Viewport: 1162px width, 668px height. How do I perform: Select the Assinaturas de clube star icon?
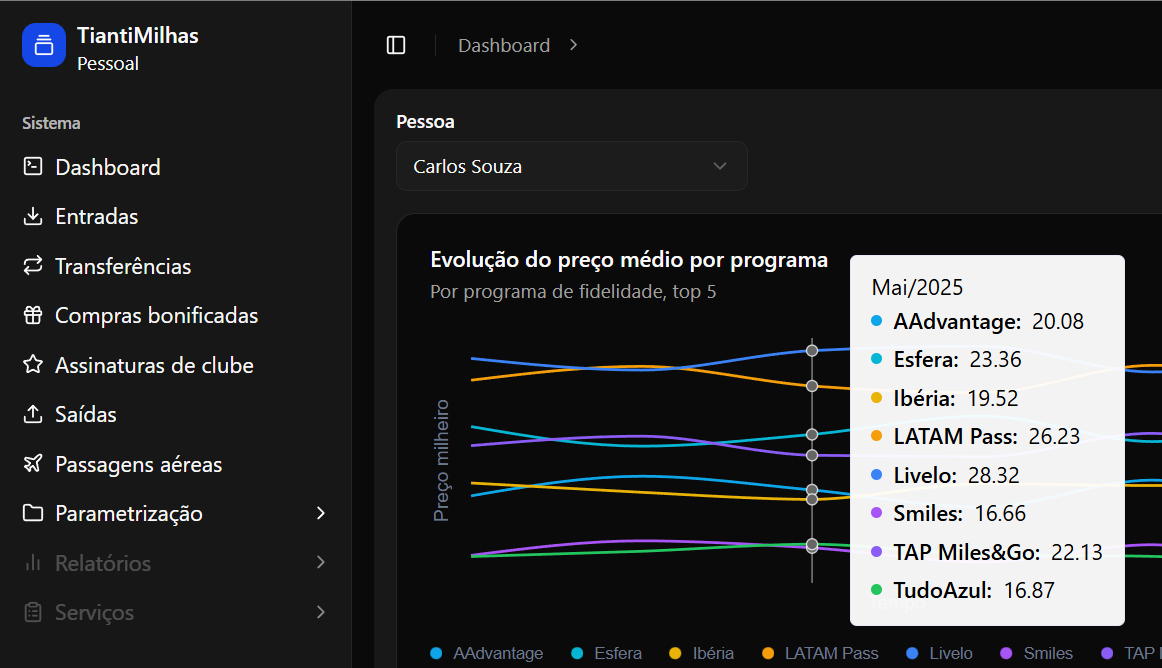33,365
